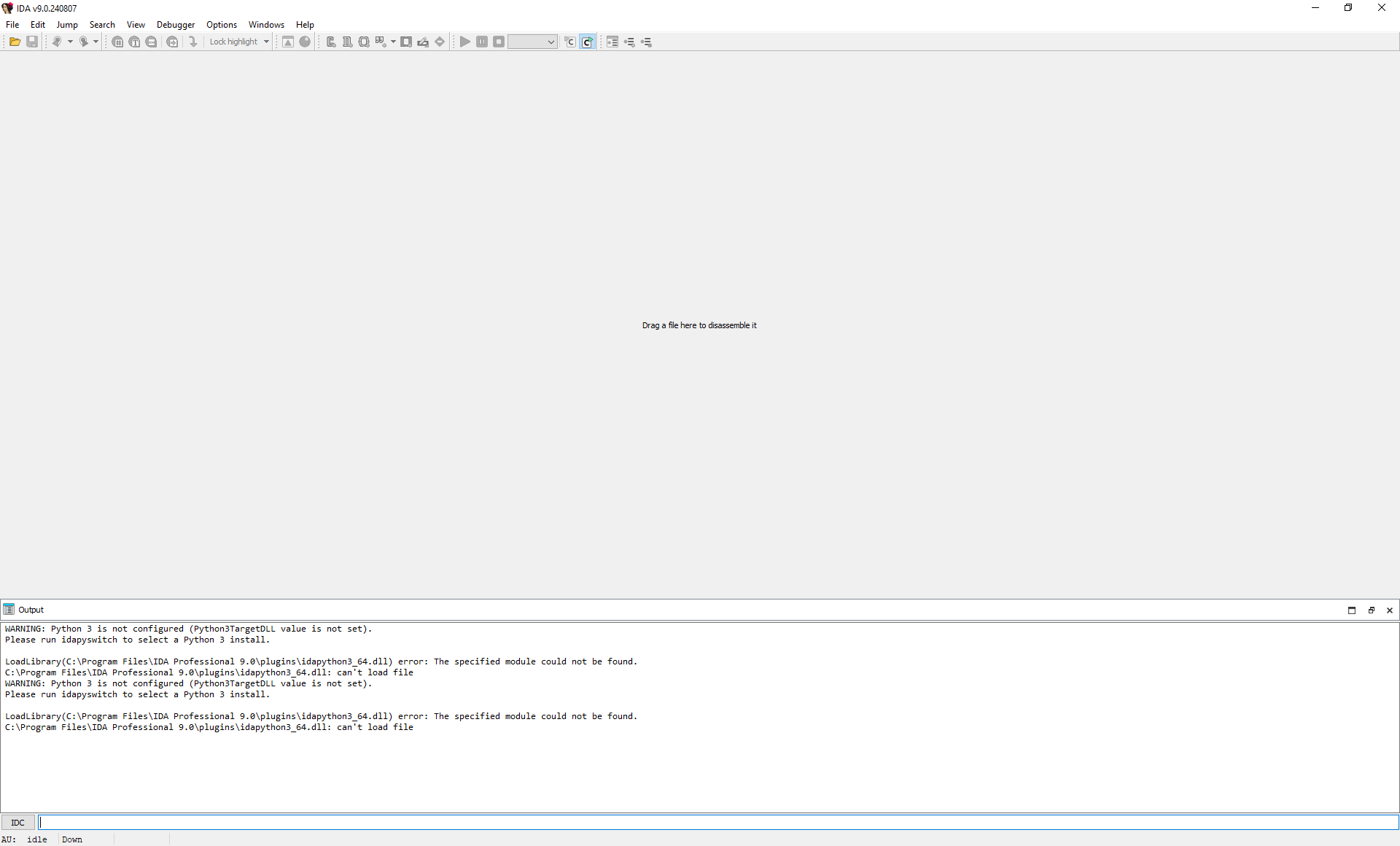Image resolution: width=1400 pixels, height=846 pixels.
Task: Stop the debugger process
Action: (499, 42)
